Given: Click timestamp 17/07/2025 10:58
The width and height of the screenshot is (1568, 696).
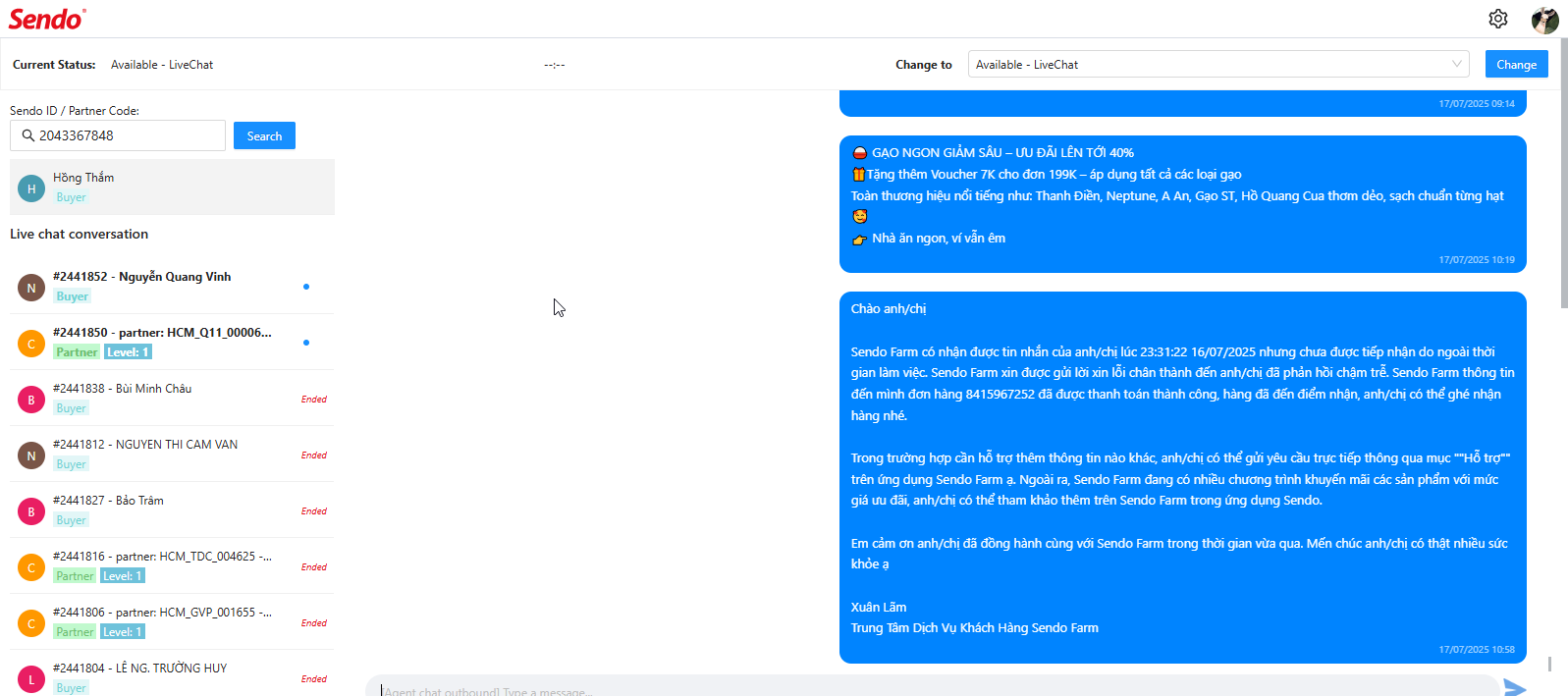Looking at the screenshot, I should pos(1477,650).
